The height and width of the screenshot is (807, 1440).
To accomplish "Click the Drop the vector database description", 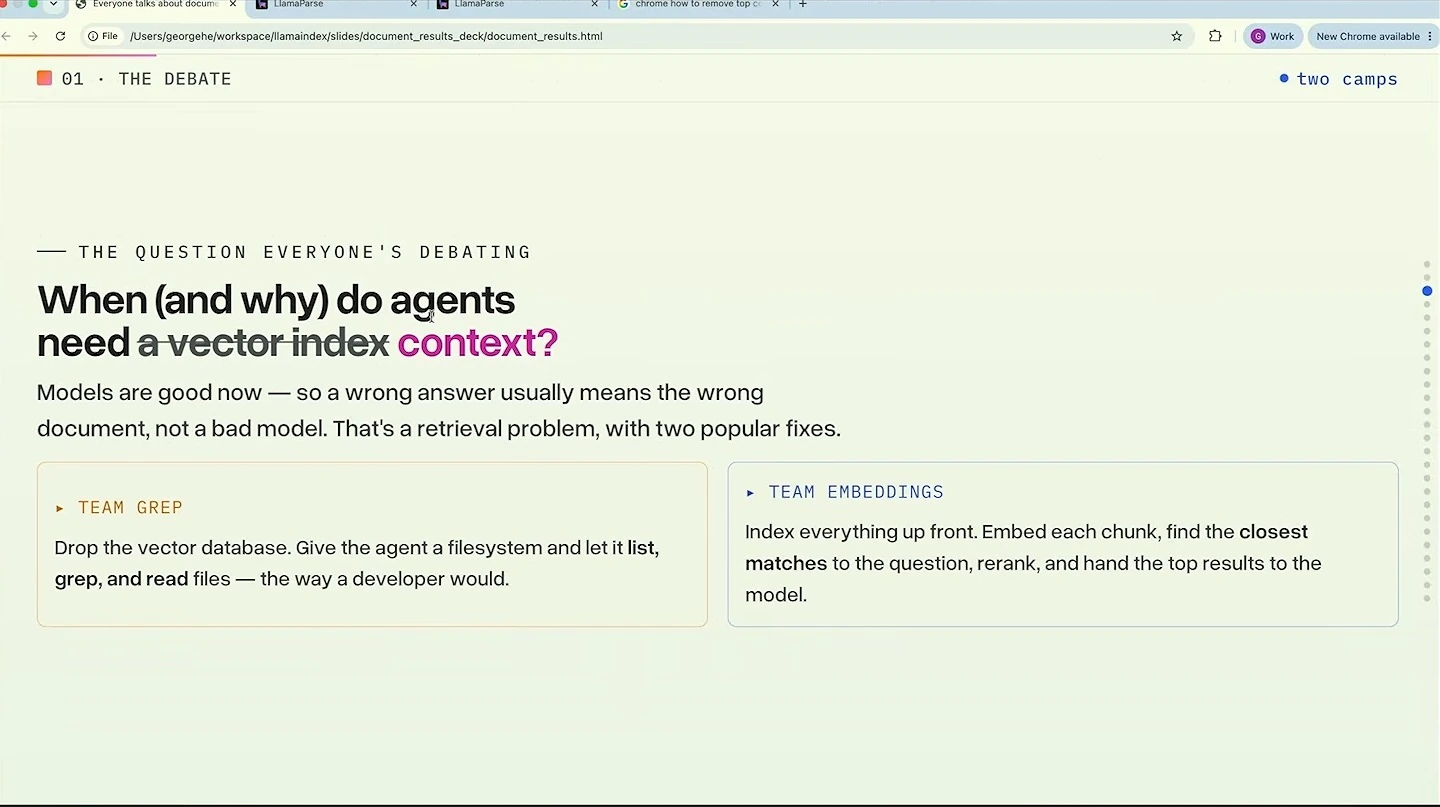I will [x=357, y=563].
